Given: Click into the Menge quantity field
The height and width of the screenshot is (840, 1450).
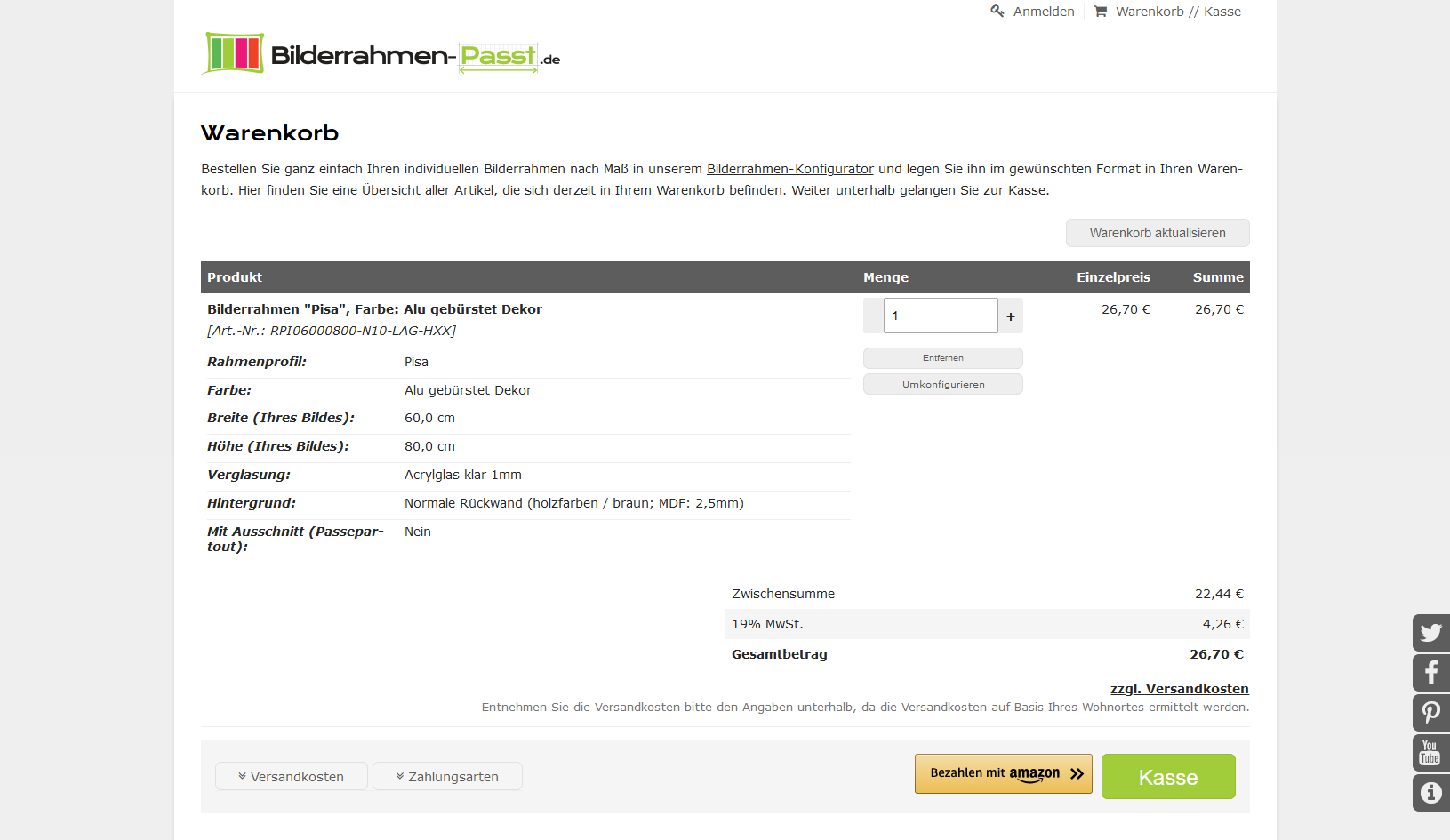Looking at the screenshot, I should [941, 316].
